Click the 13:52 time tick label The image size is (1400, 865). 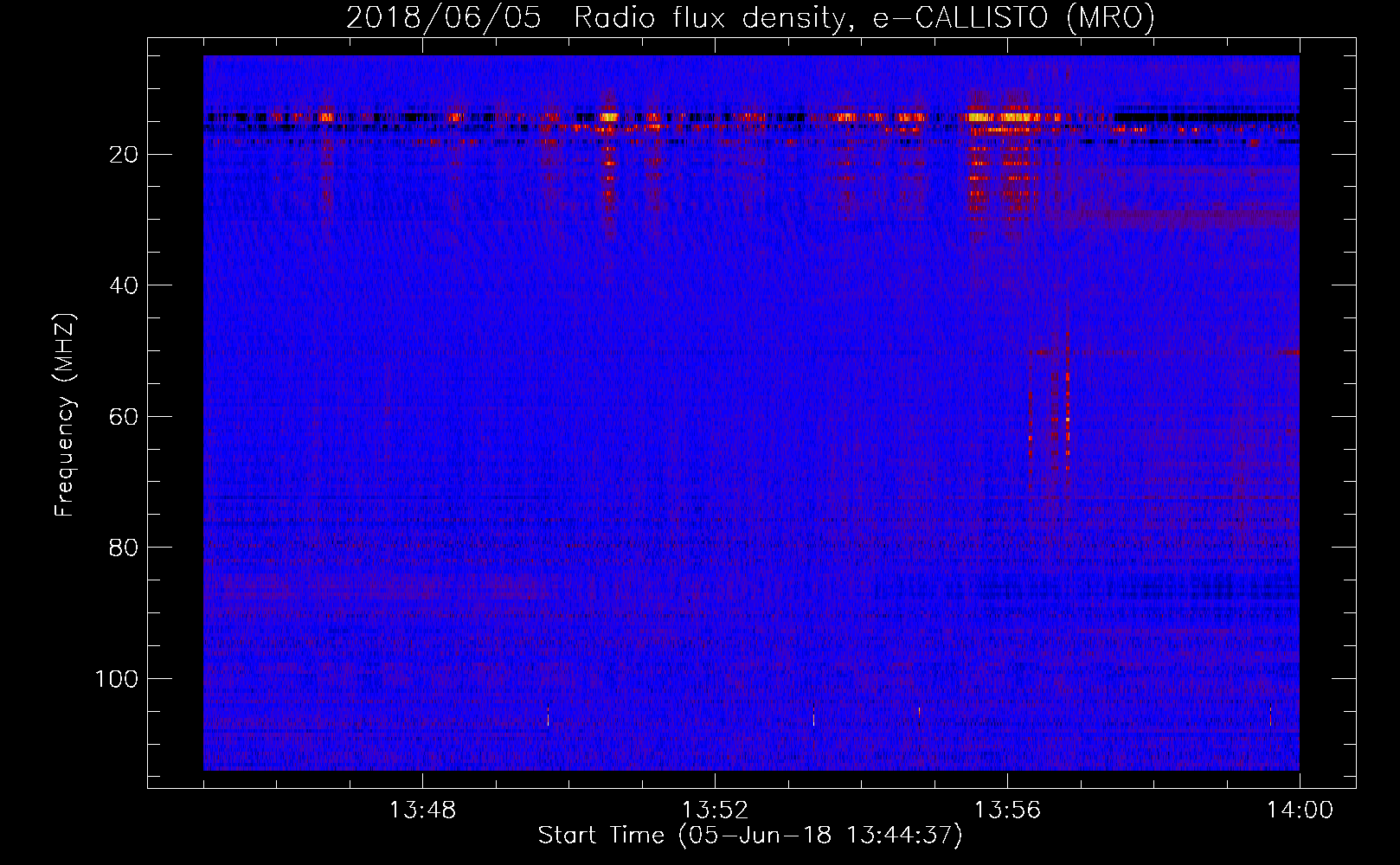[715, 811]
